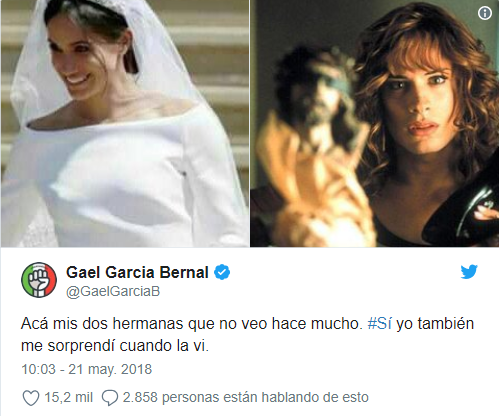Open the fist profile avatar
The height and width of the screenshot is (416, 499).
click(x=39, y=279)
